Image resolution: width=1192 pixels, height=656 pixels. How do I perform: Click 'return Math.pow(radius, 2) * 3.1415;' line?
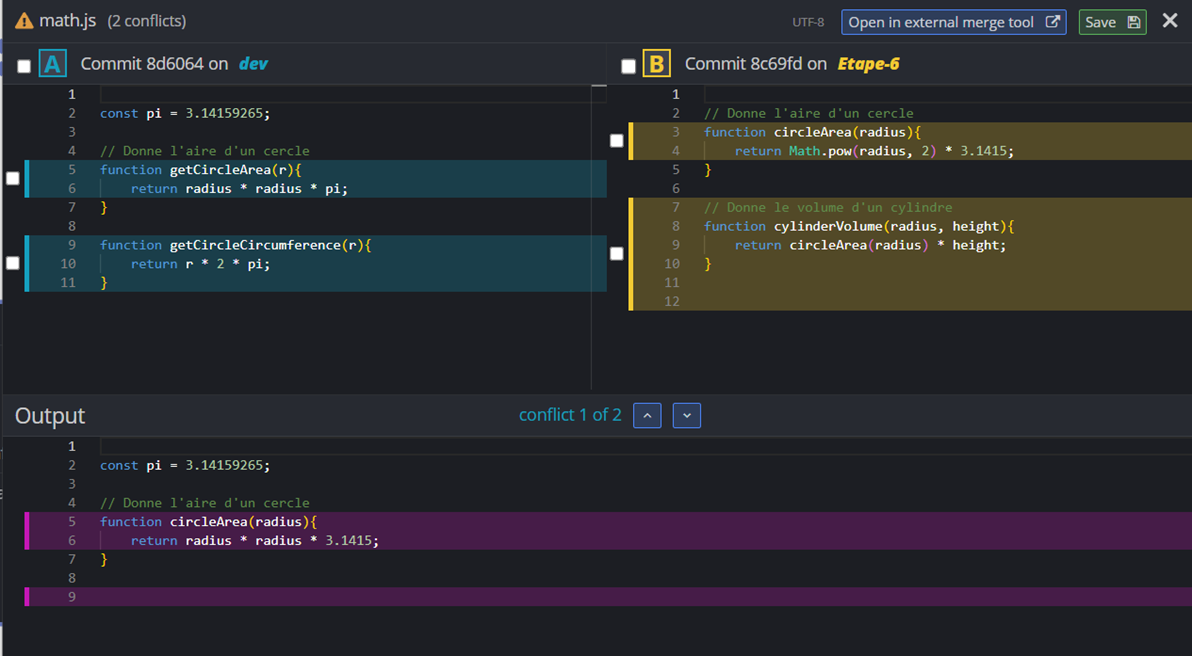coord(874,151)
